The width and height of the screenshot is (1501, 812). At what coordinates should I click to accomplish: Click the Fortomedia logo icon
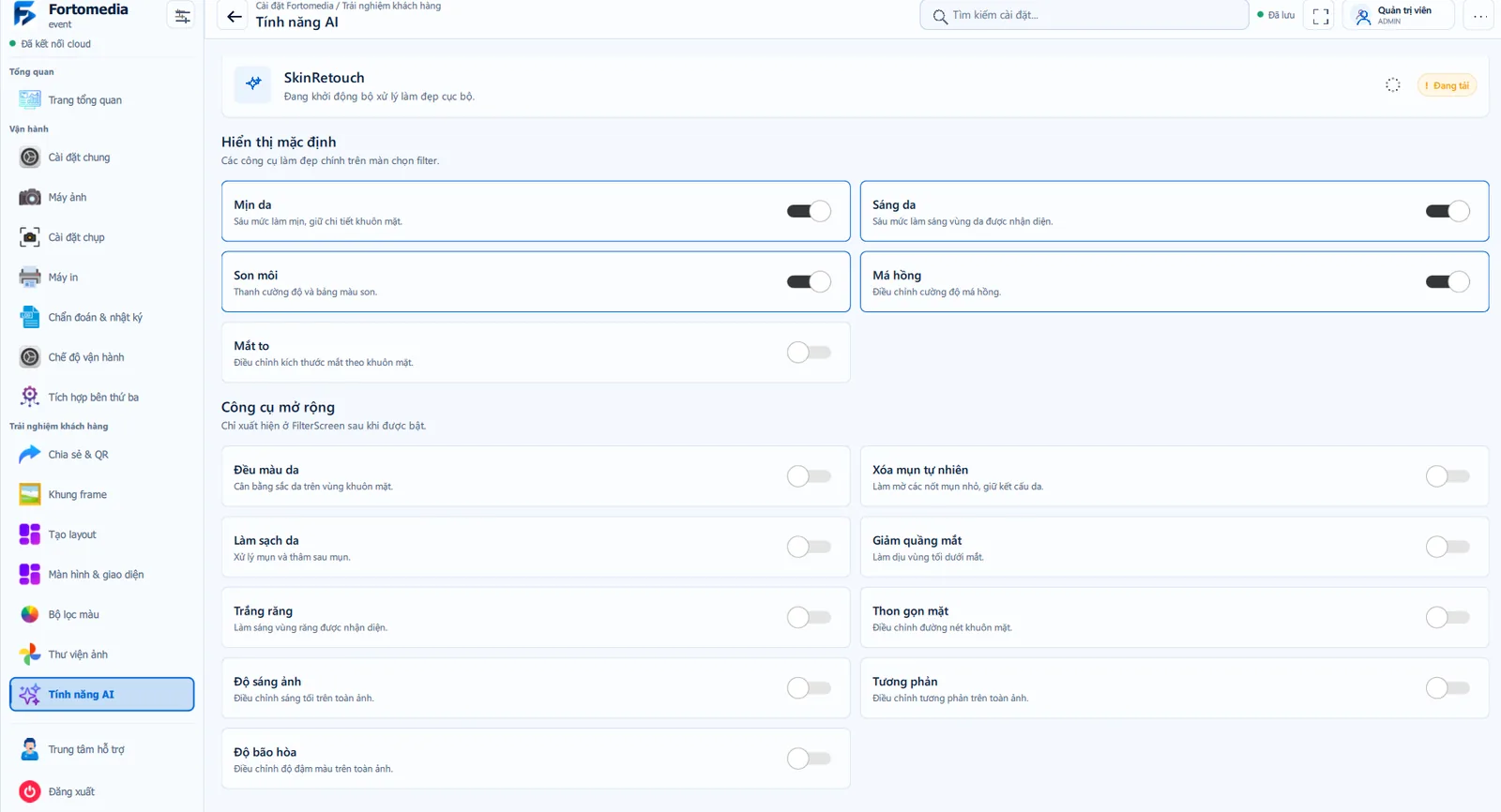coord(25,14)
